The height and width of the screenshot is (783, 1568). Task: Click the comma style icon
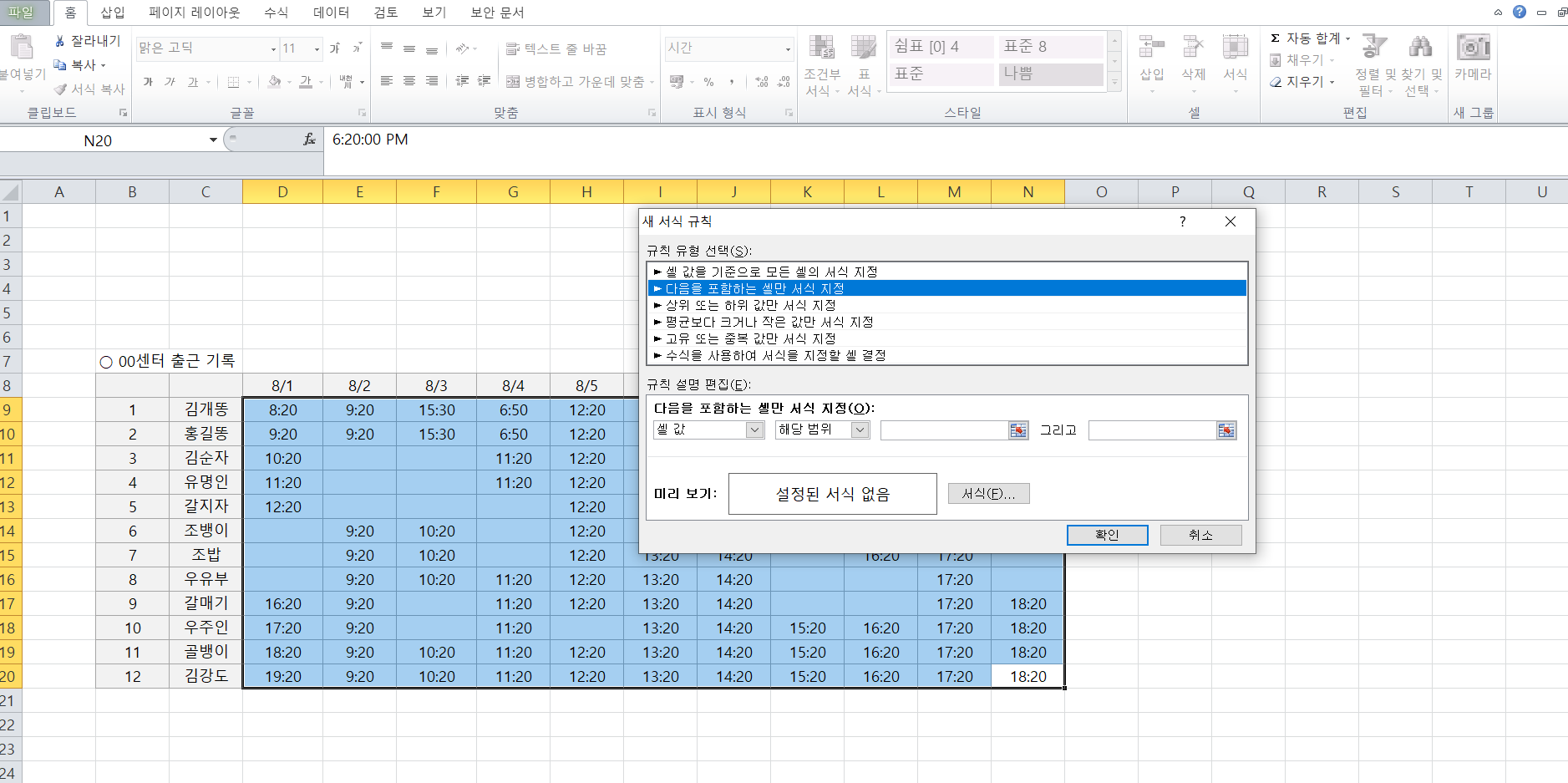[x=732, y=82]
